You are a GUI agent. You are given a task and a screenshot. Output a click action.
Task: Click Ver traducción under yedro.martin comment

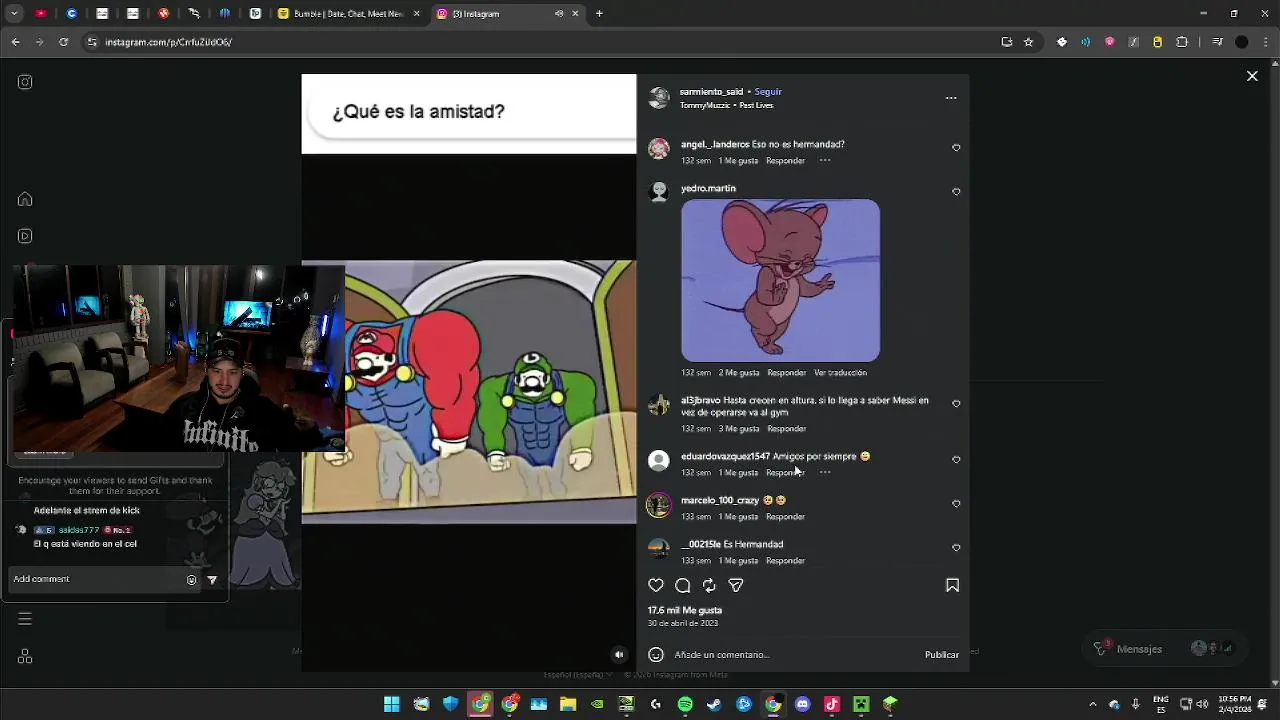pyautogui.click(x=840, y=373)
